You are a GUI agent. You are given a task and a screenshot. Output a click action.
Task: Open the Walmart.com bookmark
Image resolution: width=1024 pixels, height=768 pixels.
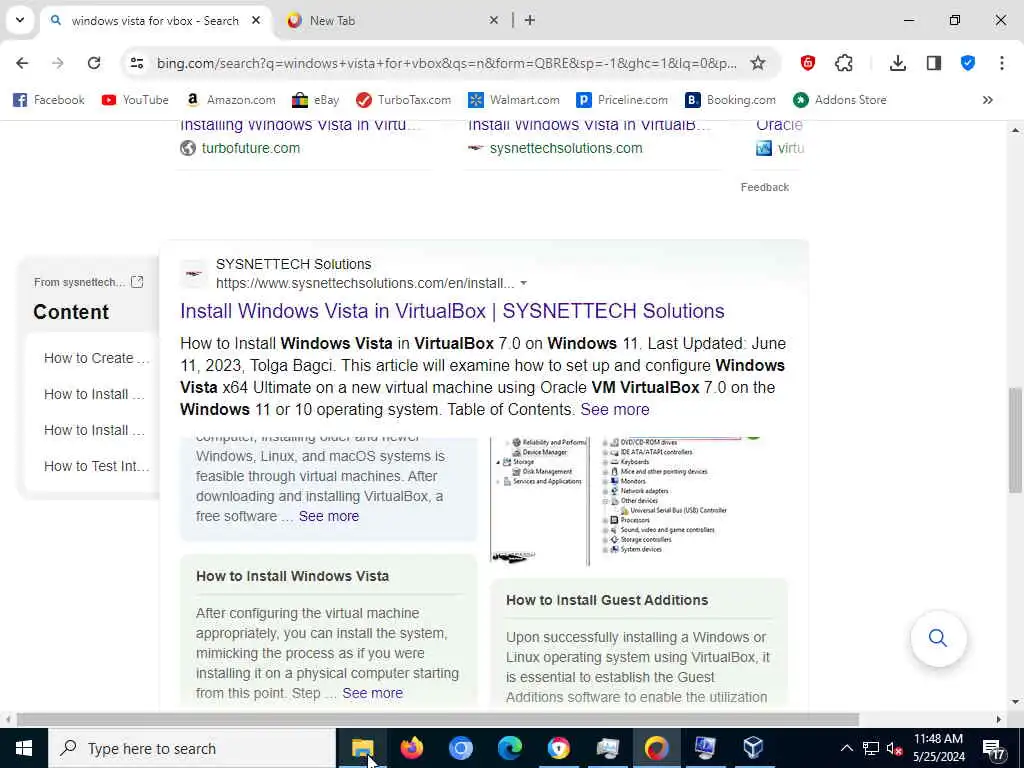click(x=514, y=100)
